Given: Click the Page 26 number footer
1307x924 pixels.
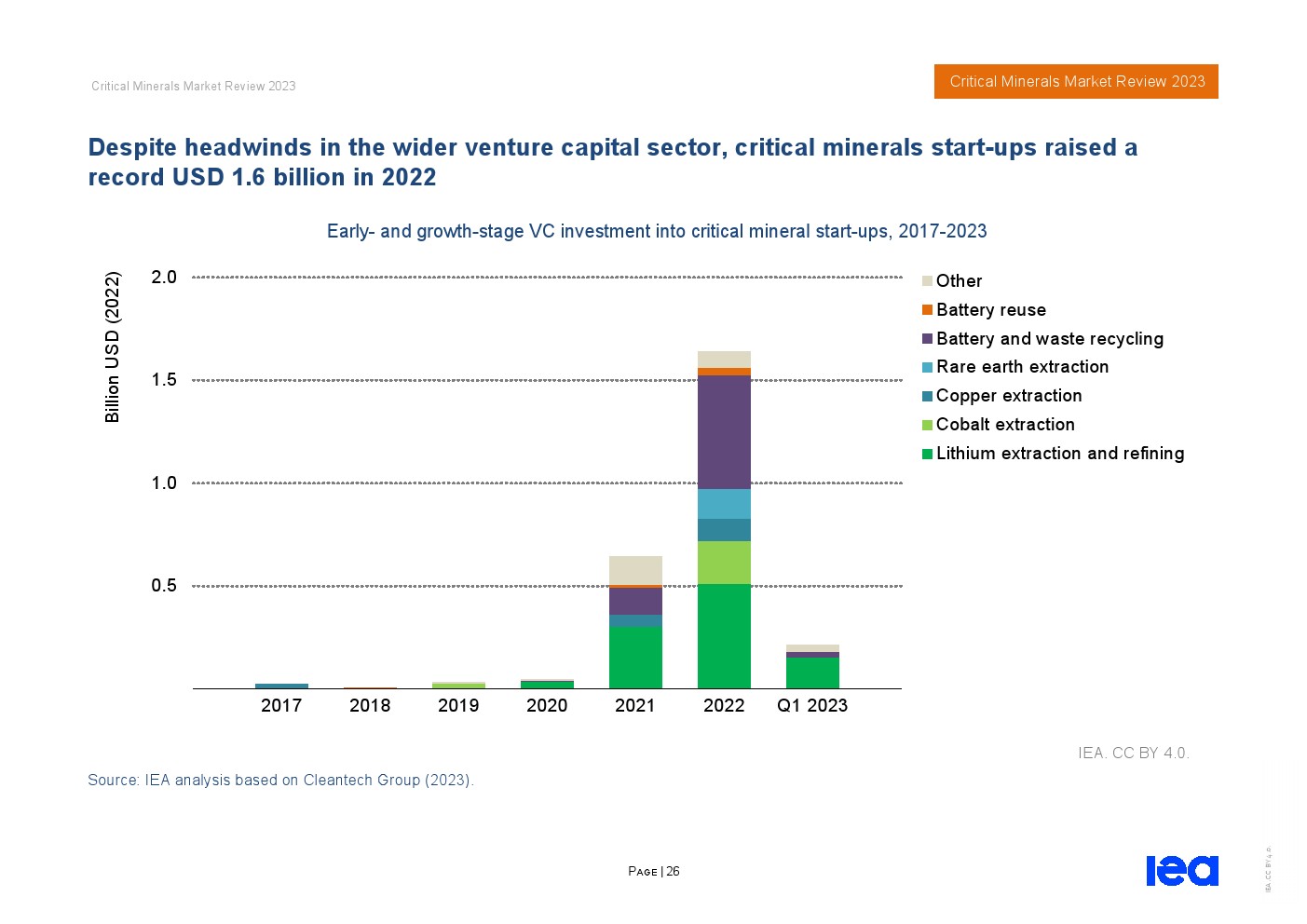Looking at the screenshot, I should click(x=654, y=872).
